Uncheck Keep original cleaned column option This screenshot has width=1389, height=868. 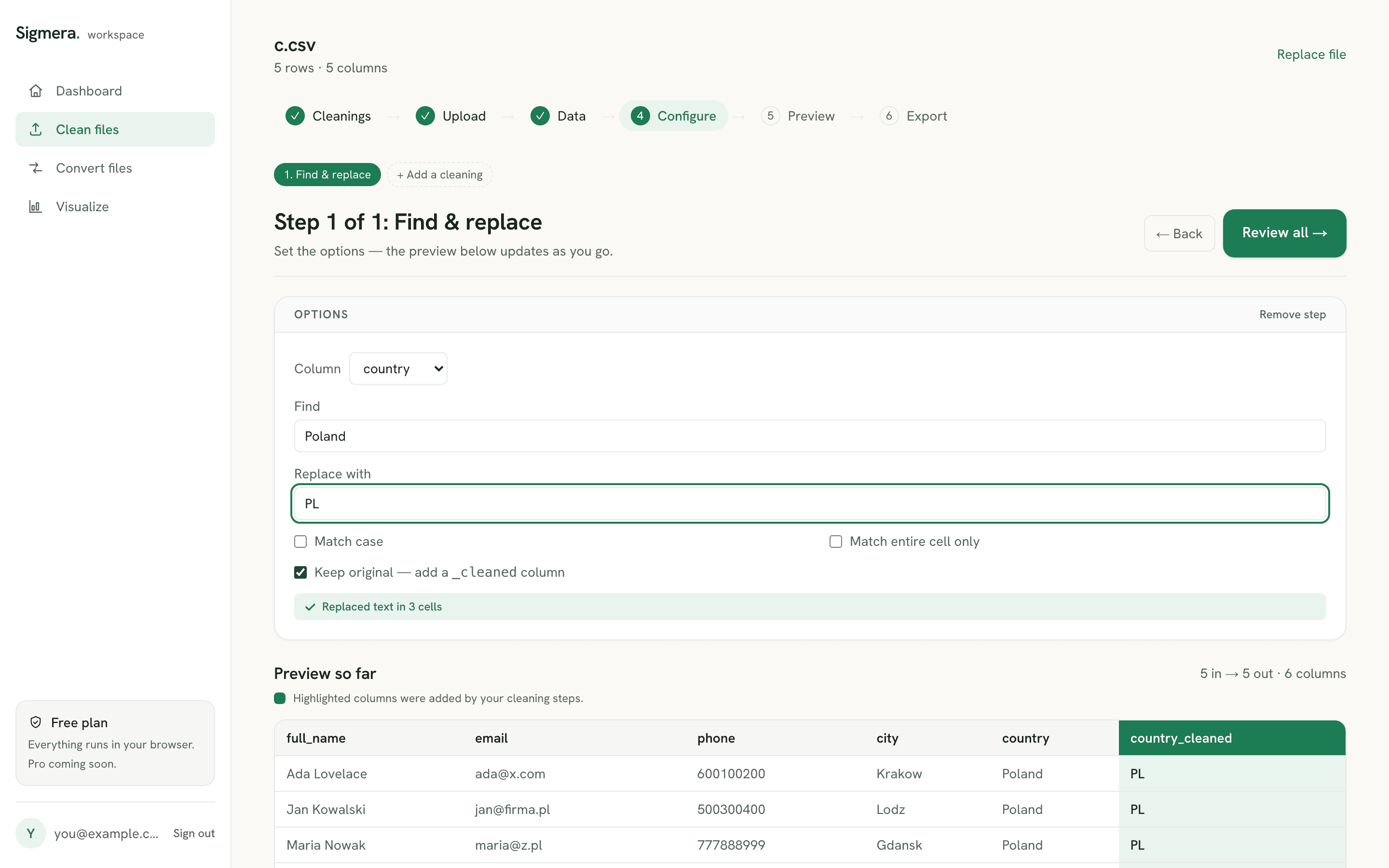click(300, 572)
